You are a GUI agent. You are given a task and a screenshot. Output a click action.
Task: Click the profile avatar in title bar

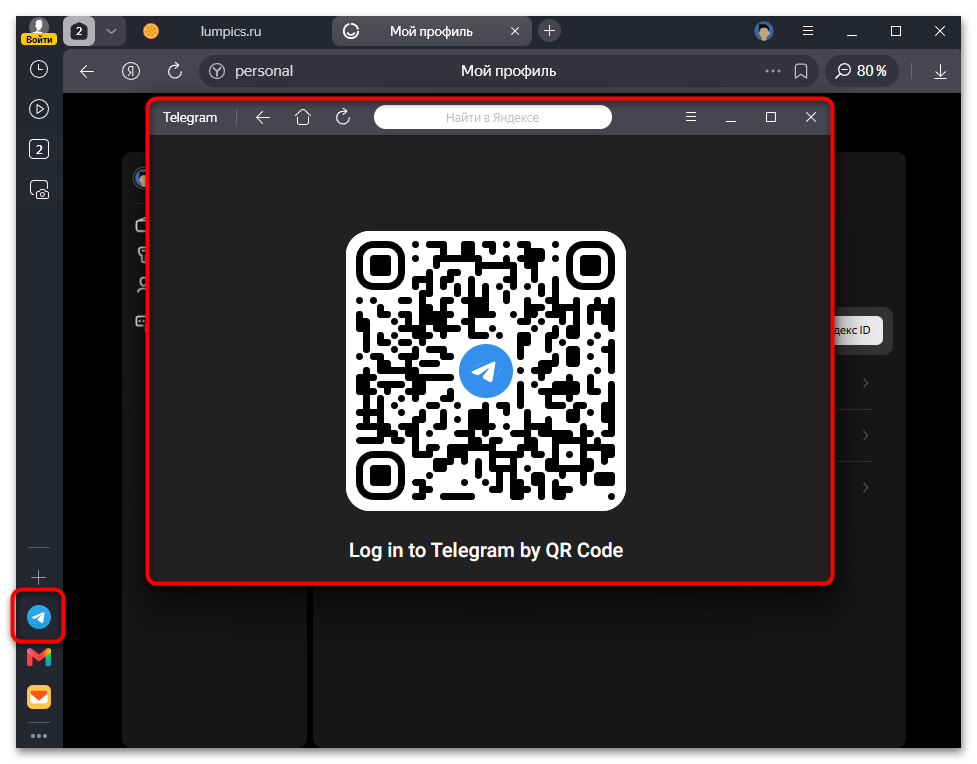pyautogui.click(x=763, y=31)
